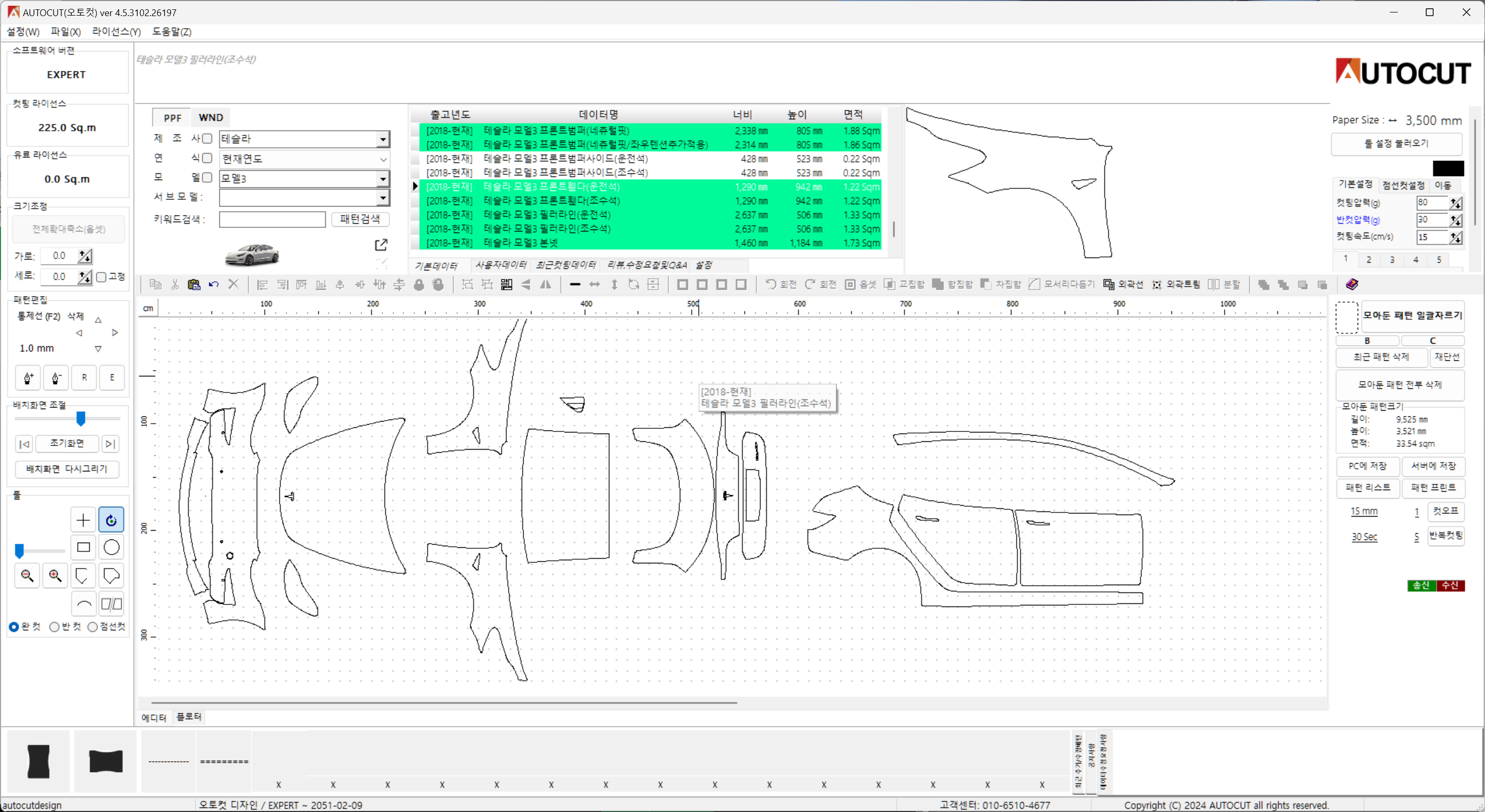
Task: Select the rectangle shape tool
Action: (x=83, y=548)
